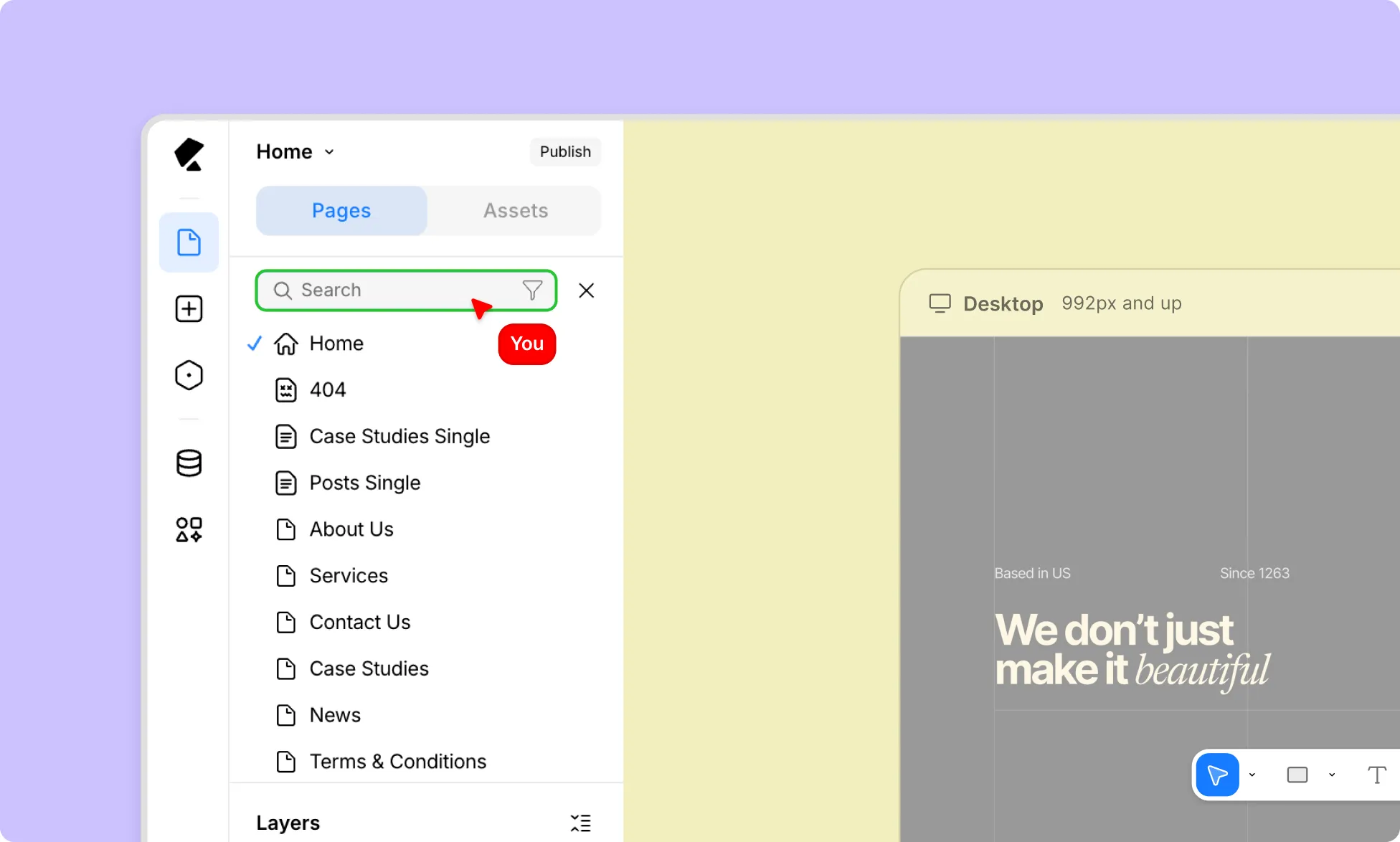Click the About Us page icon
Image resolution: width=1400 pixels, height=842 pixels.
[x=286, y=529]
